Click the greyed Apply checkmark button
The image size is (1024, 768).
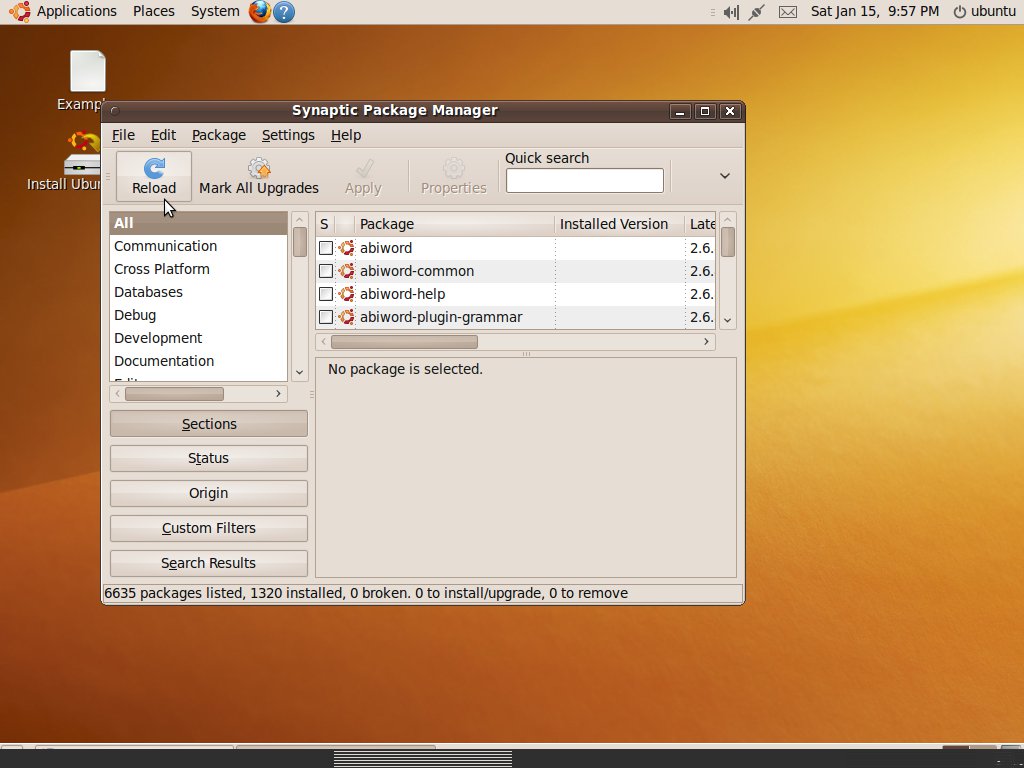pos(363,176)
